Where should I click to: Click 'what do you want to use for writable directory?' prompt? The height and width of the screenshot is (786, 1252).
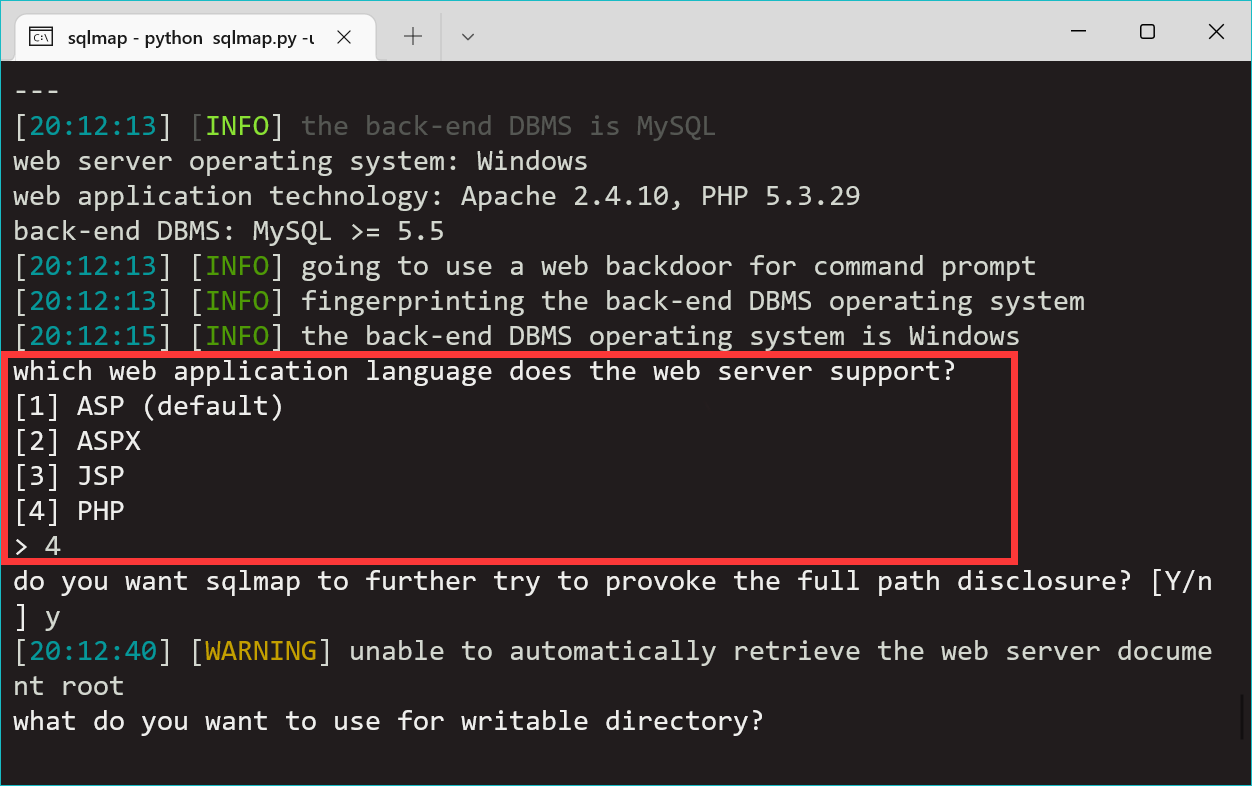coord(388,721)
